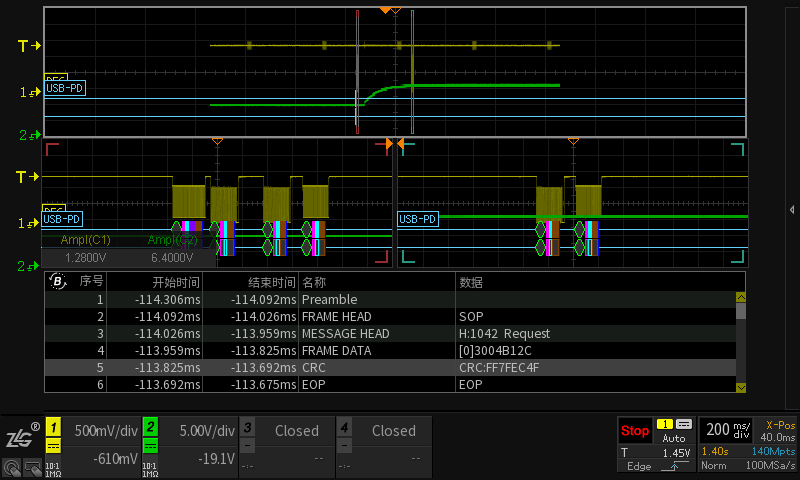Click the B bus decode icon in table header

58,282
